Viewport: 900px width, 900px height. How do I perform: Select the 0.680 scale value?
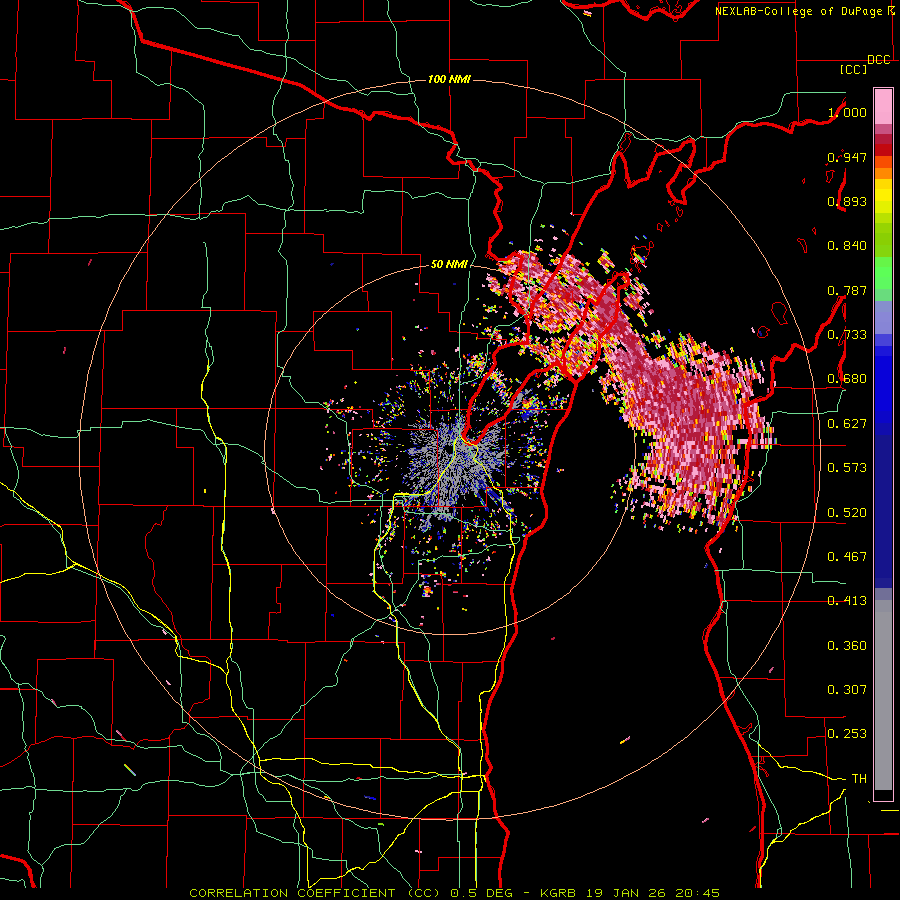(847, 379)
